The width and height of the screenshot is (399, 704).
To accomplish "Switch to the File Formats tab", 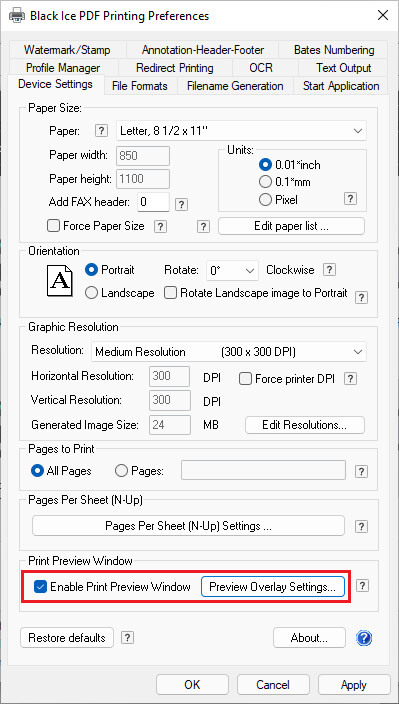I will point(140,86).
